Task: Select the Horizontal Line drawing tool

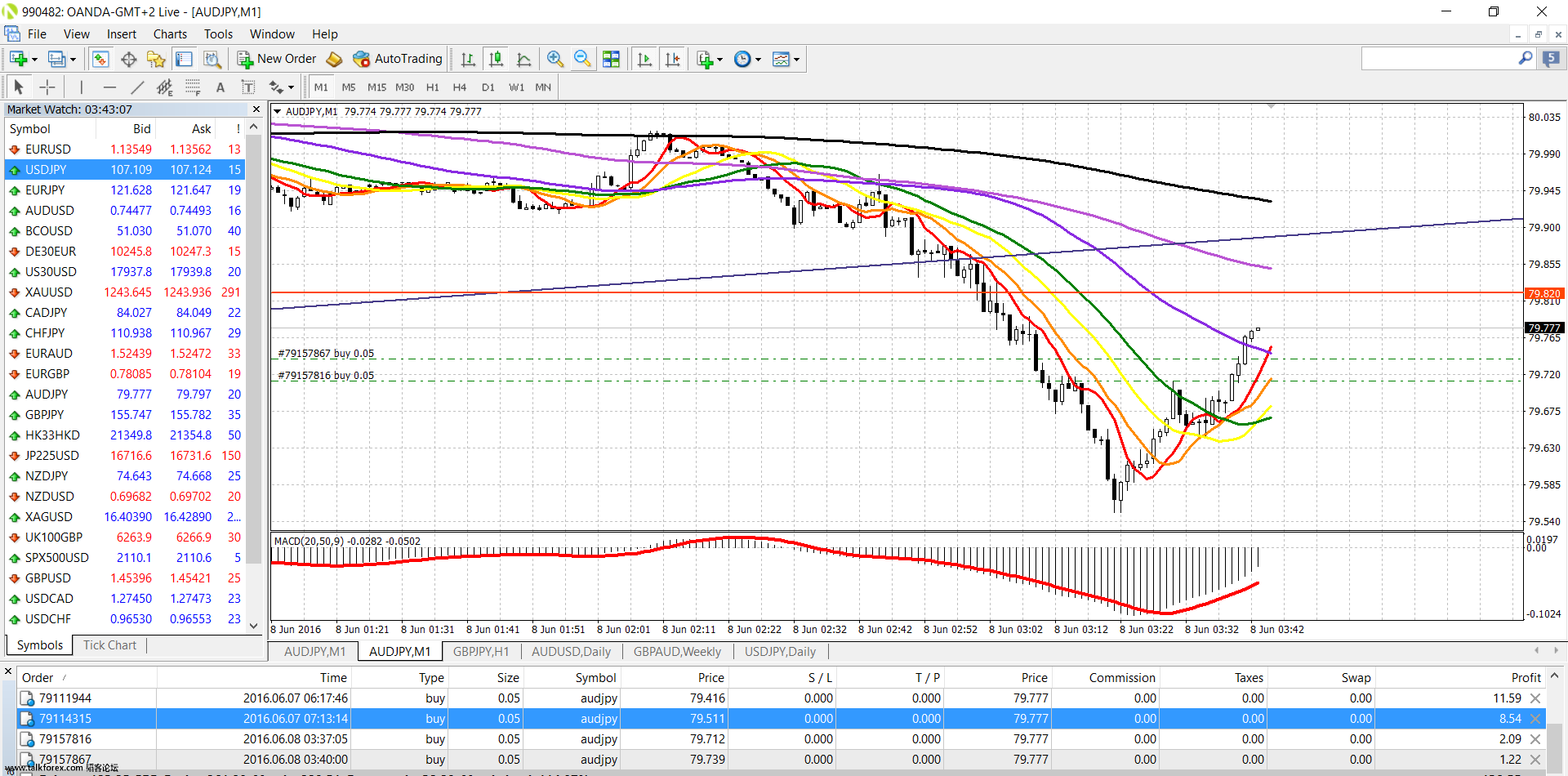Action: [109, 87]
